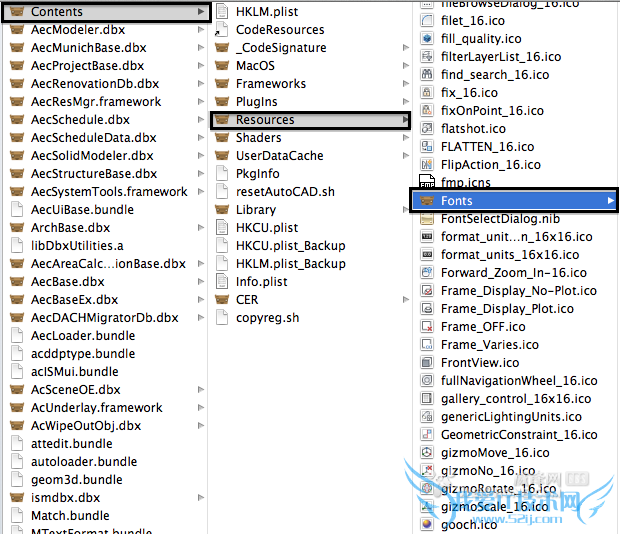
Task: Click the format_units_16x16.ico icon
Action: click(x=427, y=254)
